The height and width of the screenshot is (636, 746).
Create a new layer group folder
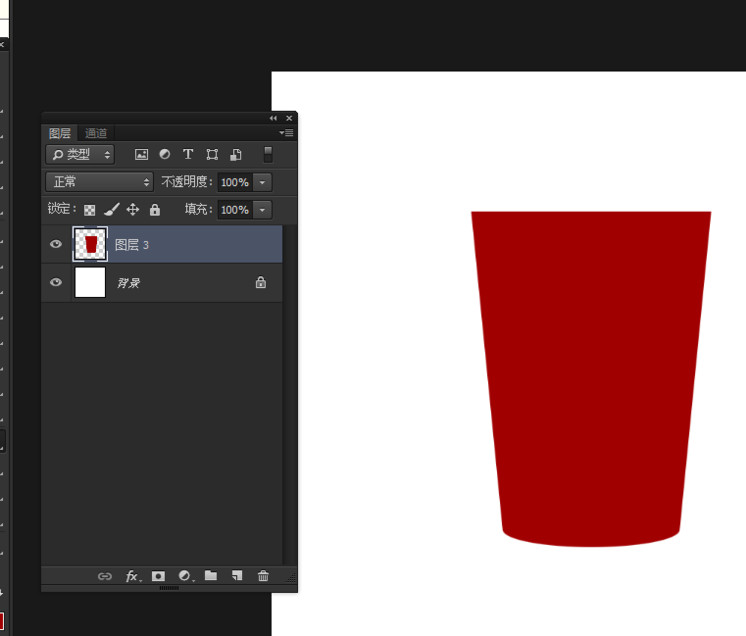coord(211,576)
